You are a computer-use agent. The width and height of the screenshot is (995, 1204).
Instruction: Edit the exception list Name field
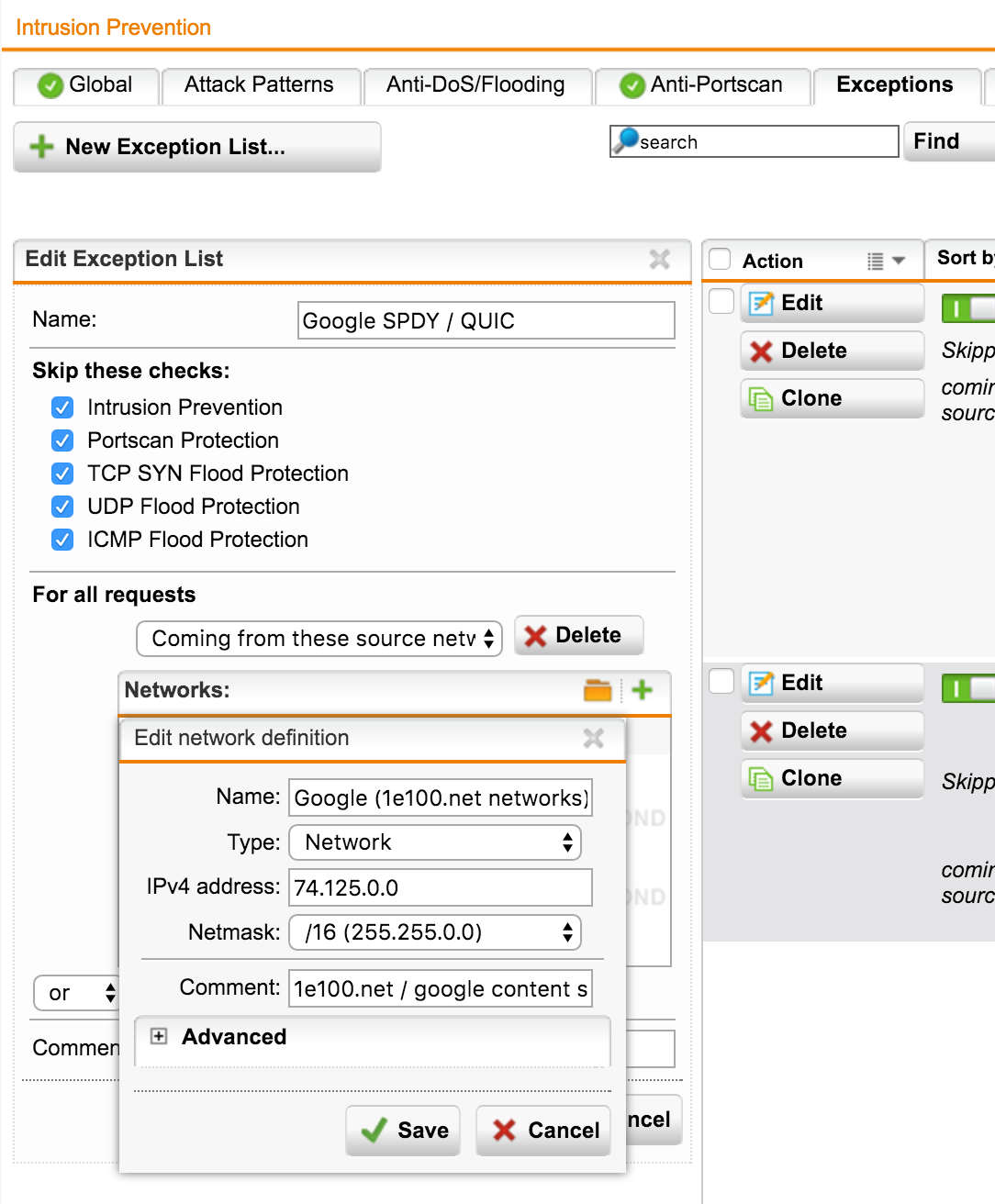(x=486, y=320)
